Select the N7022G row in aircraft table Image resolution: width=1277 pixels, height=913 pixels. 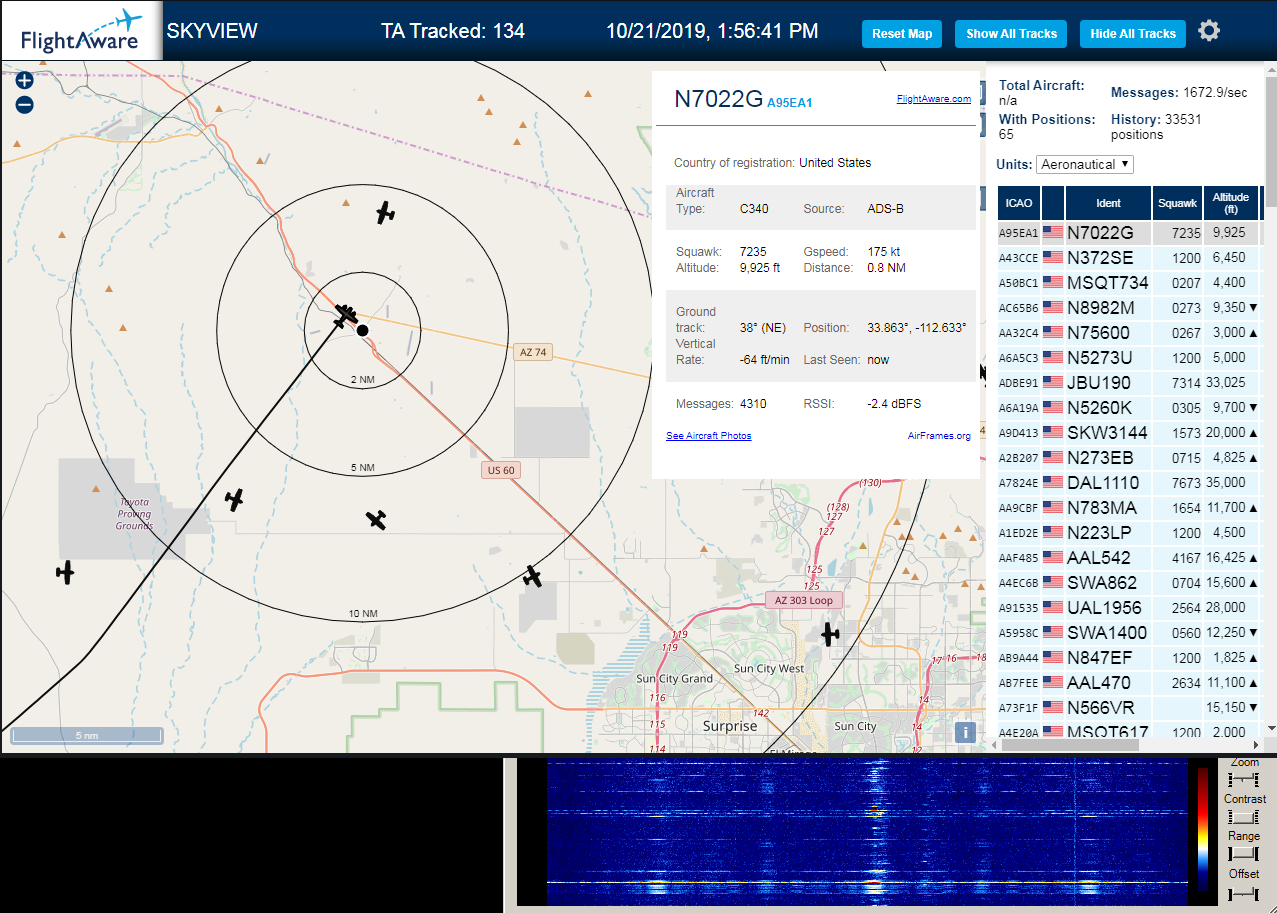click(1129, 233)
